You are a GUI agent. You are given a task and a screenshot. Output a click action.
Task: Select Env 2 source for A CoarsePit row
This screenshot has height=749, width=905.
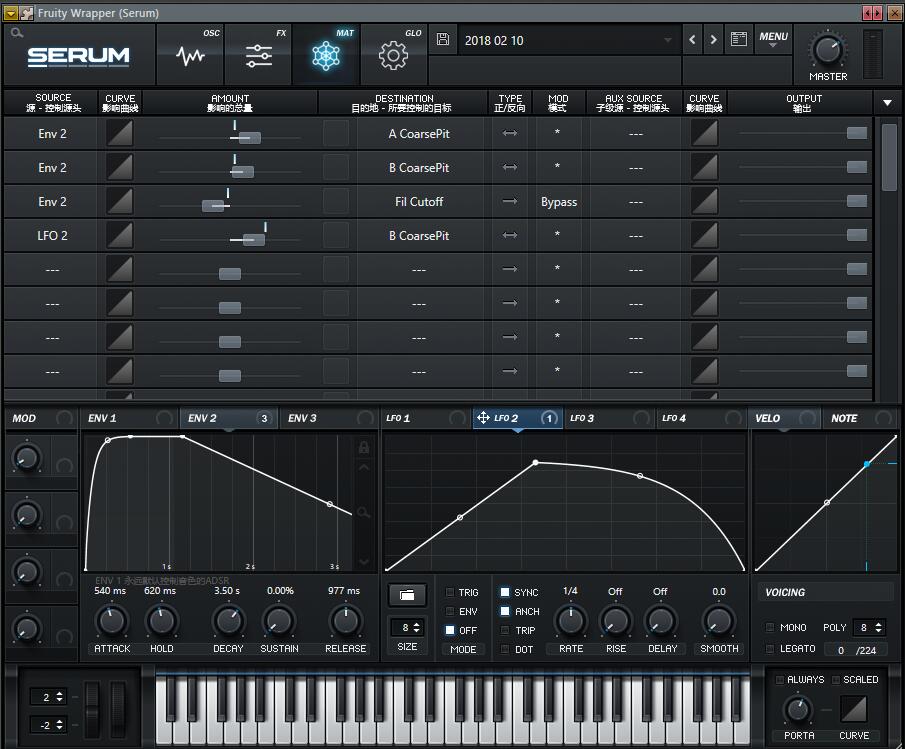pos(52,134)
